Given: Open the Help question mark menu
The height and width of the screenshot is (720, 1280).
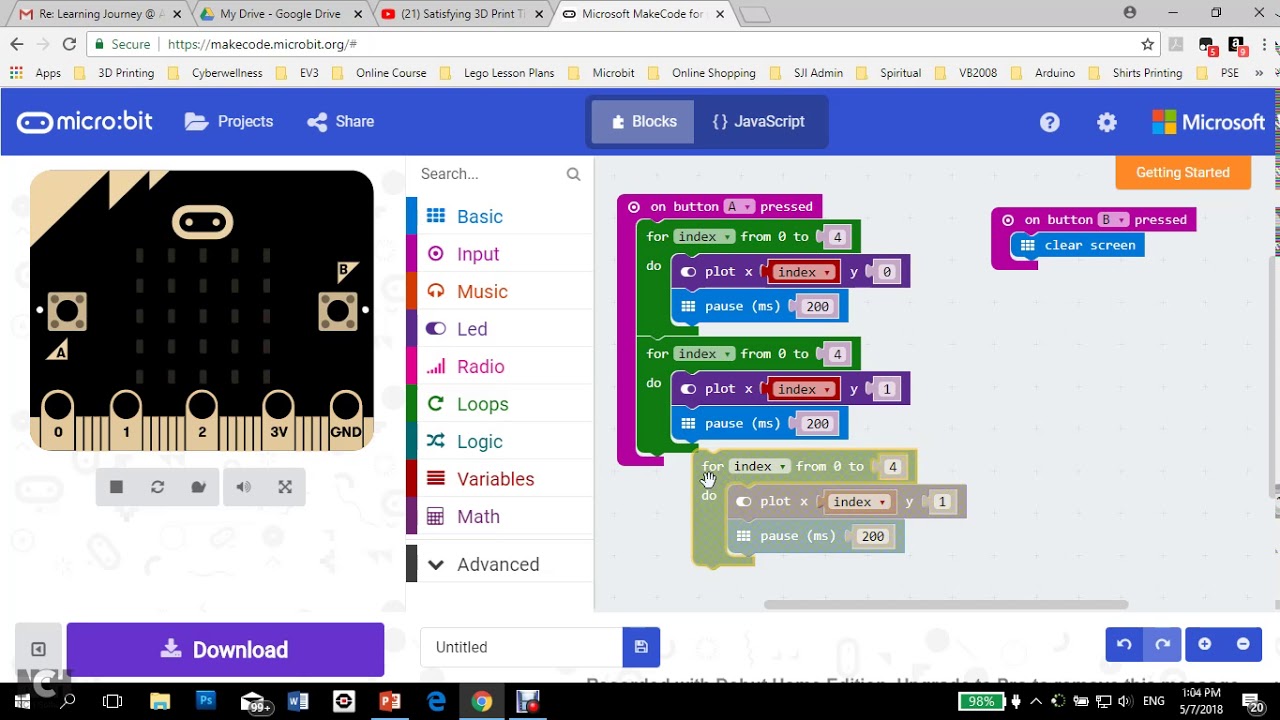Looking at the screenshot, I should [x=1049, y=122].
